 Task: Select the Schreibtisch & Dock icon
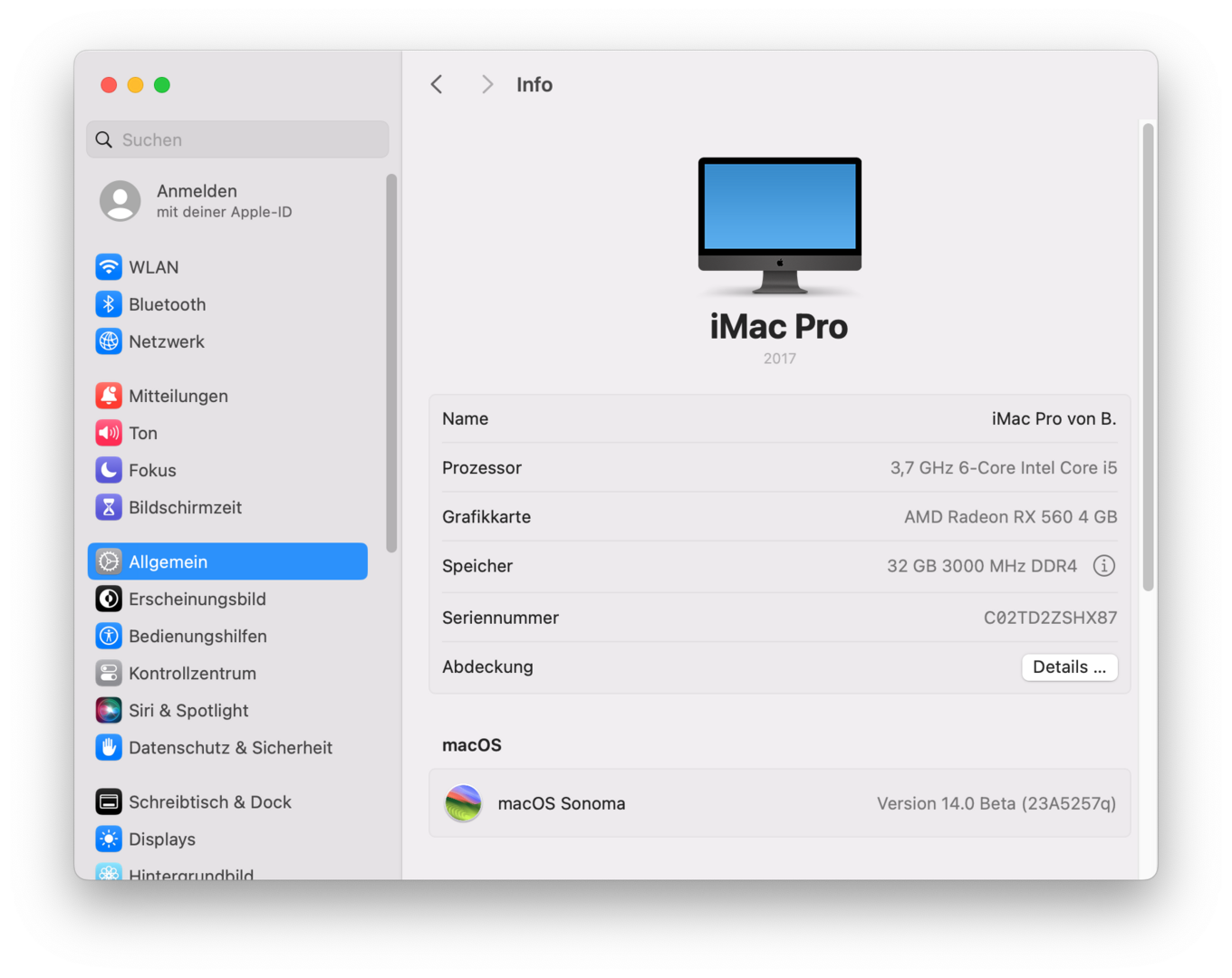tap(109, 801)
